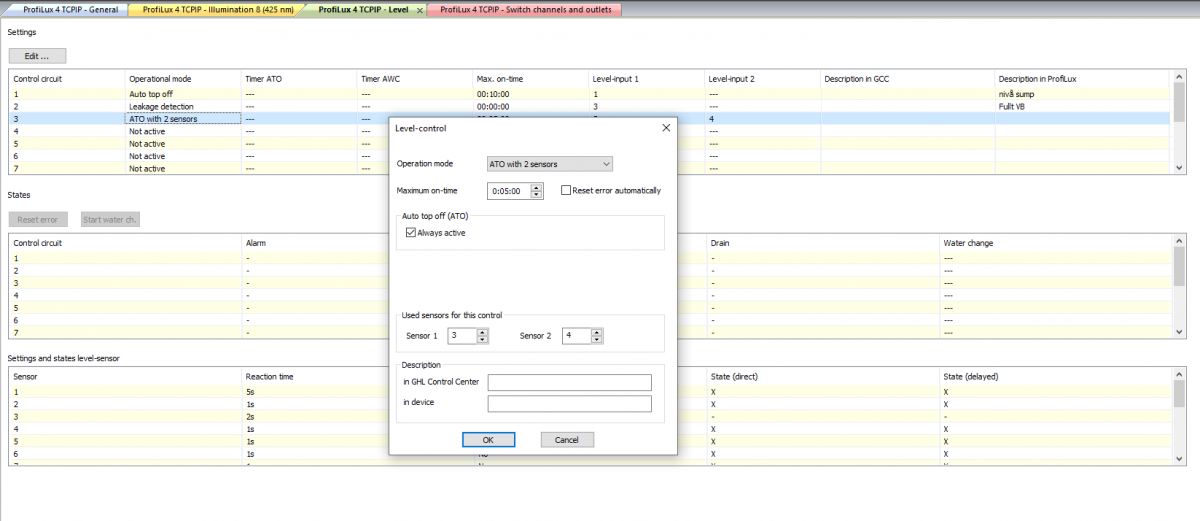This screenshot has width=1200, height=521.
Task: Decrease Sensor 2 value with down arrow
Action: coord(597,340)
